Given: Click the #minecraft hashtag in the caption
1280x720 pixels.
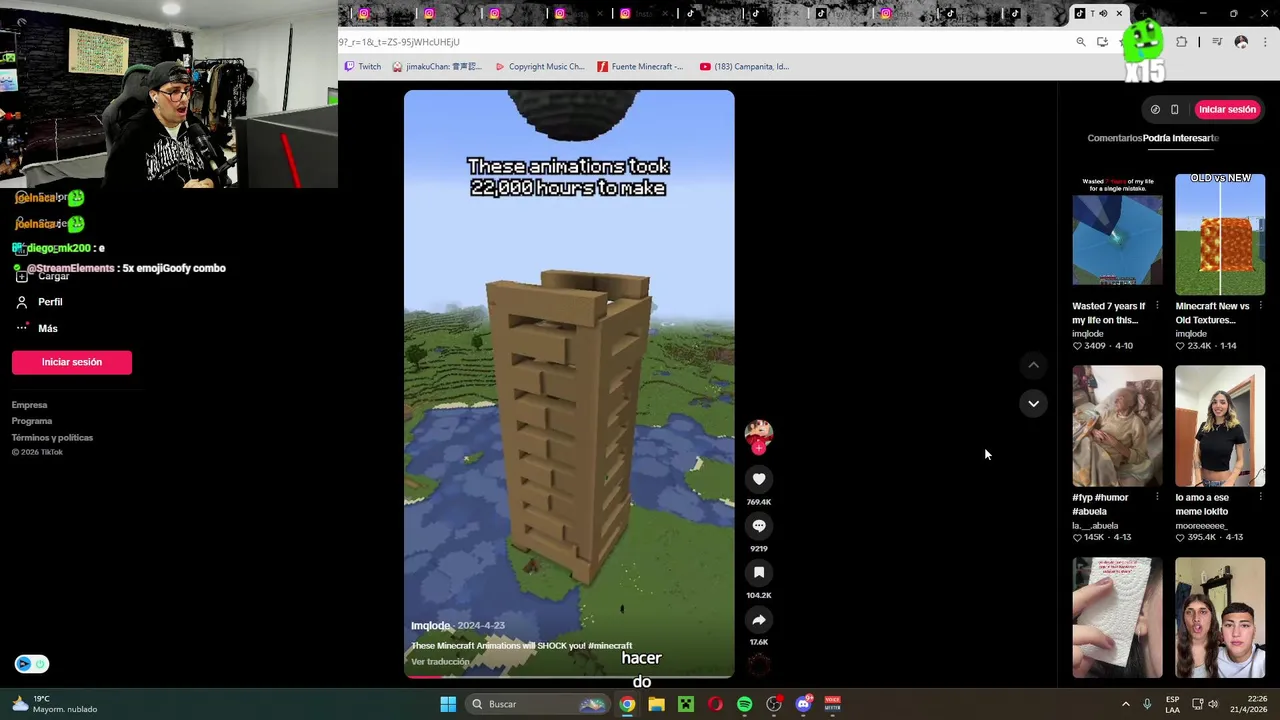Looking at the screenshot, I should click(610, 646).
